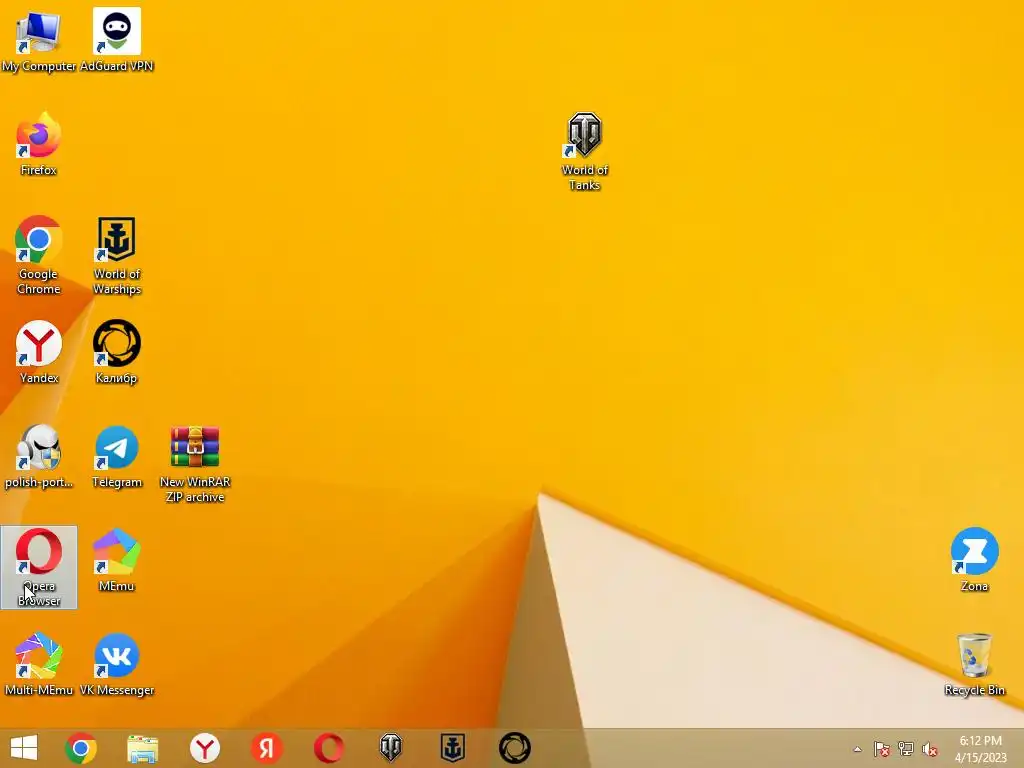This screenshot has width=1024, height=768.
Task: Open the taskbar clock showing 6:12 PM
Action: coord(980,749)
